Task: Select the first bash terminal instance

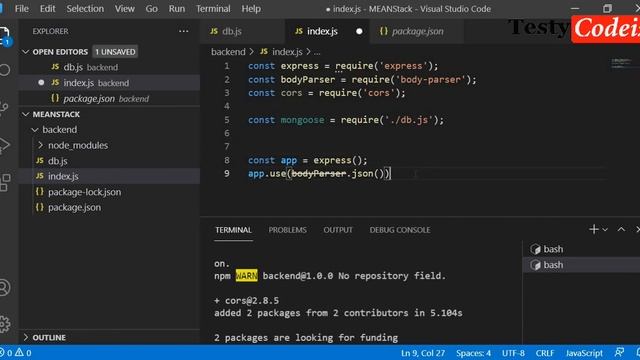Action: [x=581, y=249]
